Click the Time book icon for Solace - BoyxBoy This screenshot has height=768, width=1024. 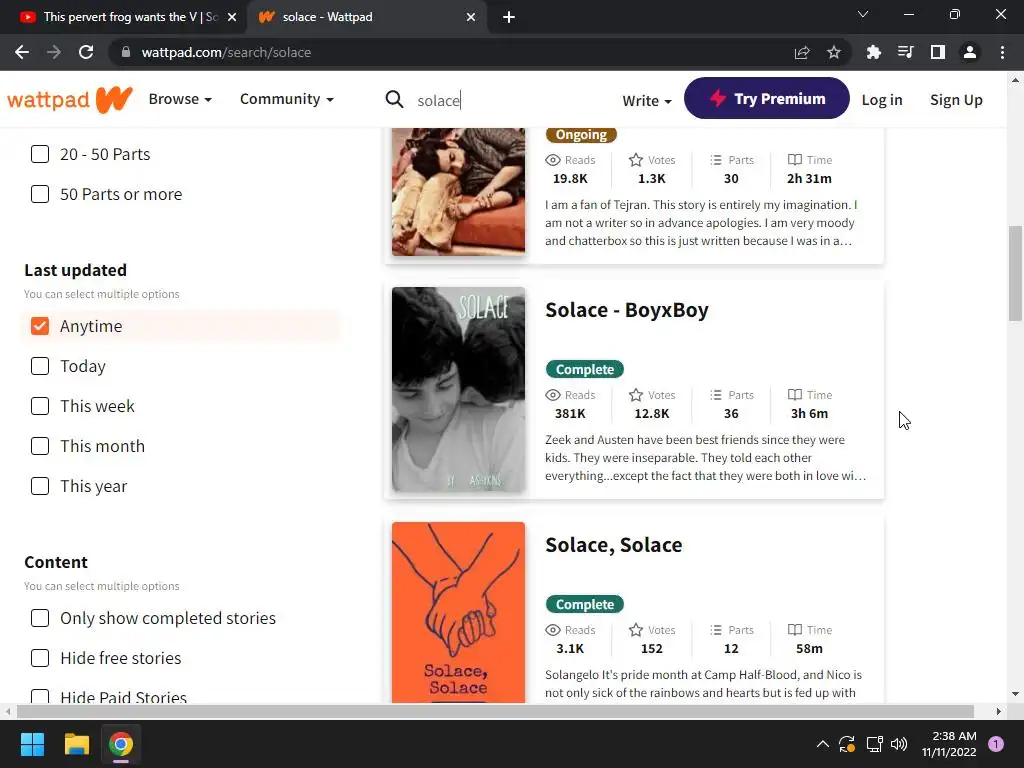click(795, 395)
